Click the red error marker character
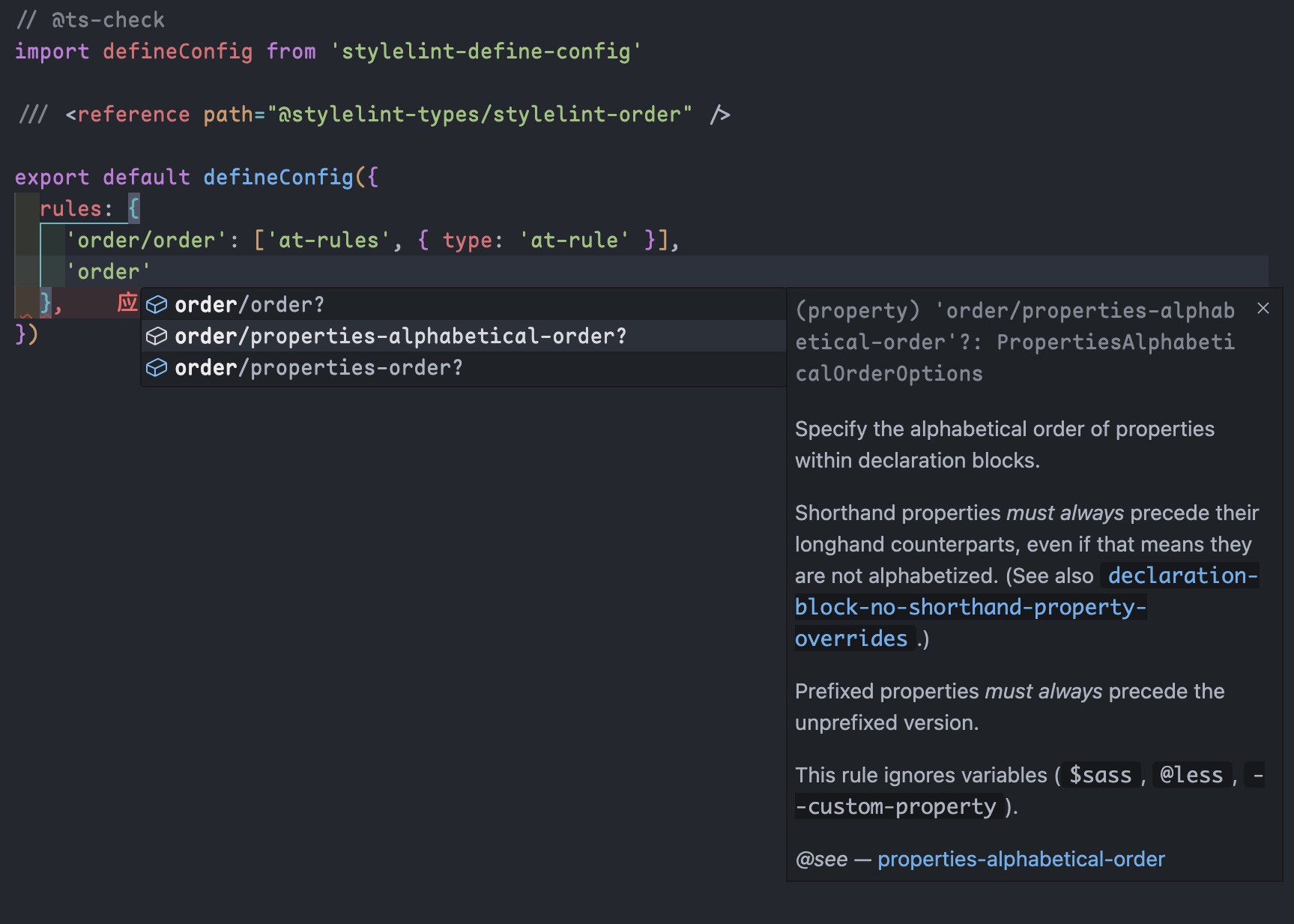 (127, 303)
